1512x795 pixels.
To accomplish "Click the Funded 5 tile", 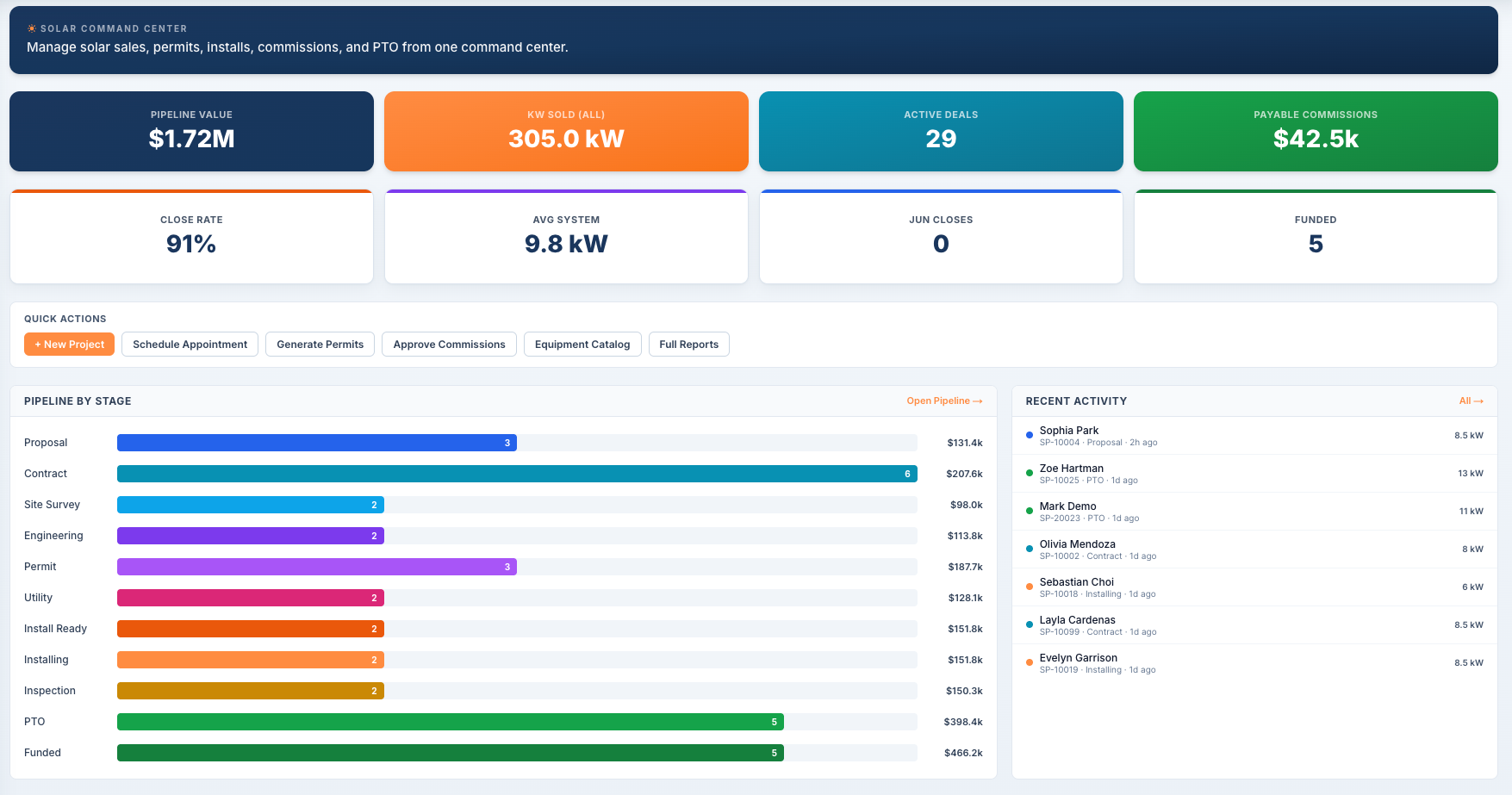I will [x=1316, y=237].
